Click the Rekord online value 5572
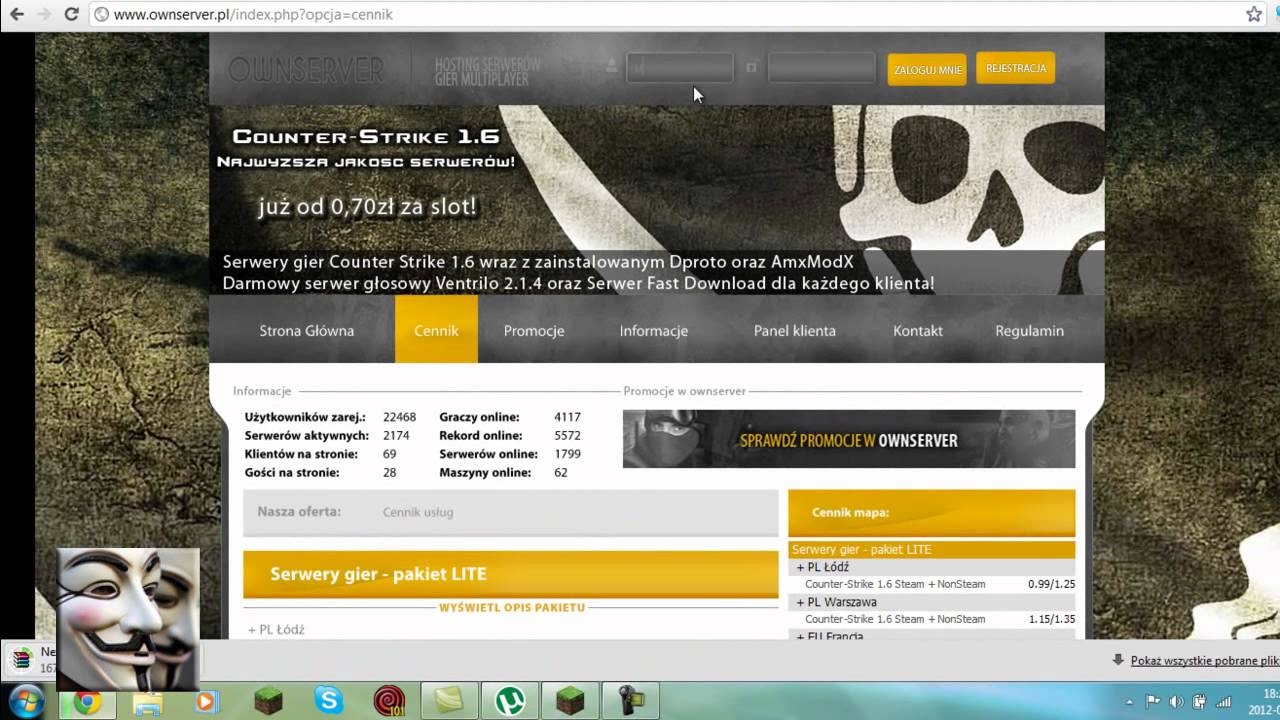This screenshot has height=720, width=1280. (x=567, y=436)
